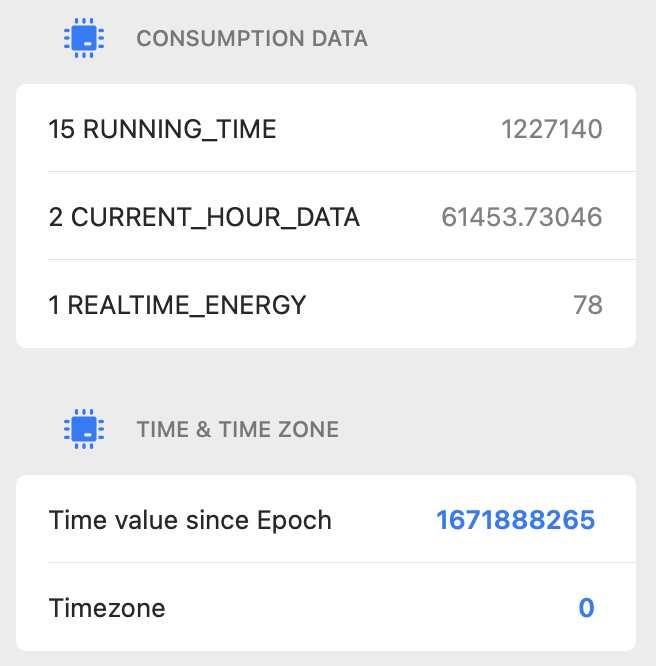
Task: Click the divider below the RUNNING_TIME row
Action: pyautogui.click(x=340, y=172)
